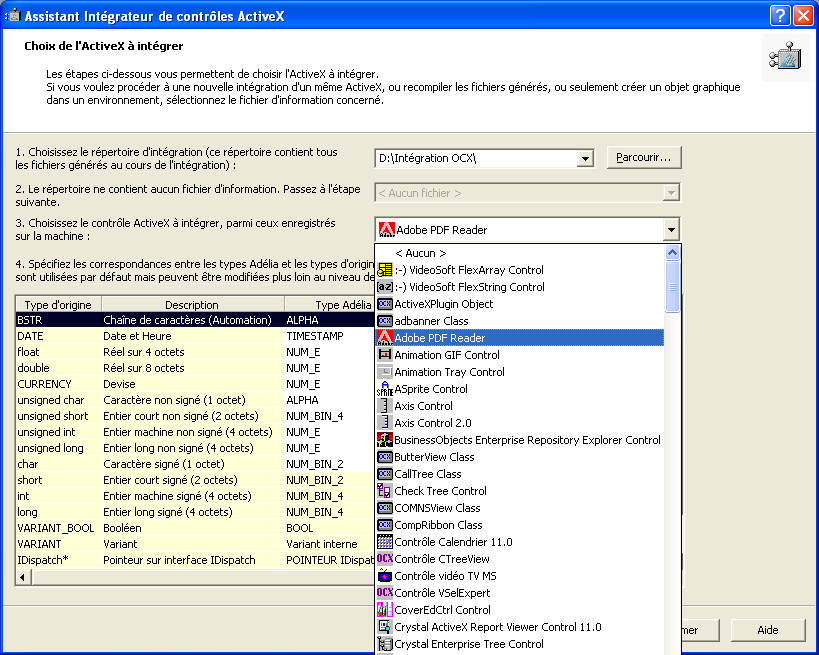Click the Contrôle vidéo TV MS icon

(385, 576)
